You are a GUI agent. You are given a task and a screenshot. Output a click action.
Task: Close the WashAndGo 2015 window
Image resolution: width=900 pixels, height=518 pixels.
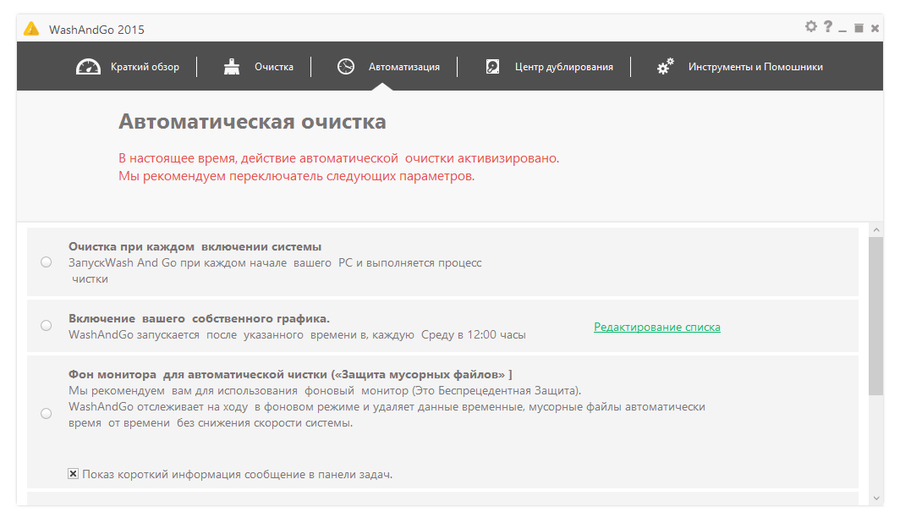click(x=875, y=28)
